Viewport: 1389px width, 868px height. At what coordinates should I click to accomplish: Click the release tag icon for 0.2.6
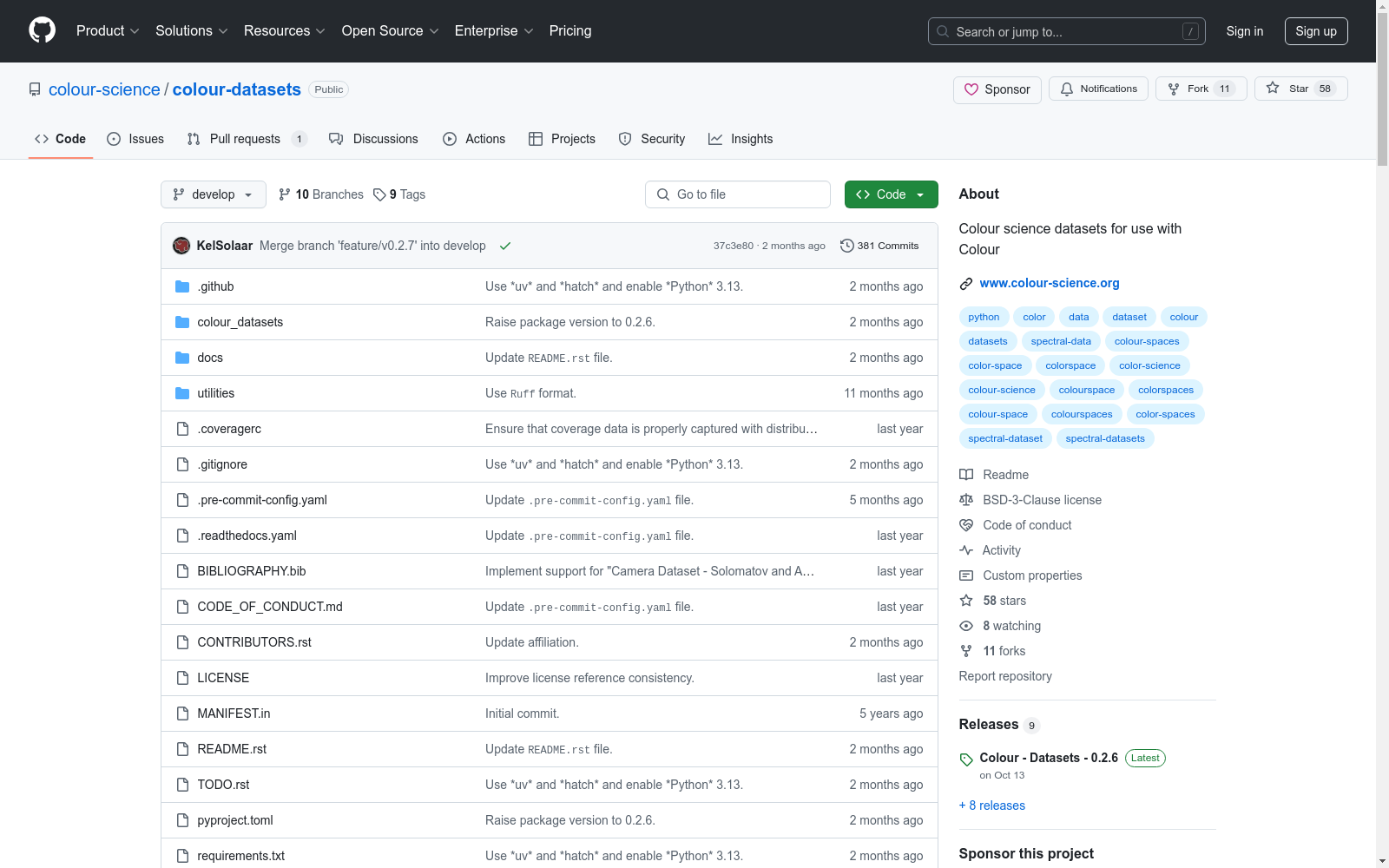[966, 759]
